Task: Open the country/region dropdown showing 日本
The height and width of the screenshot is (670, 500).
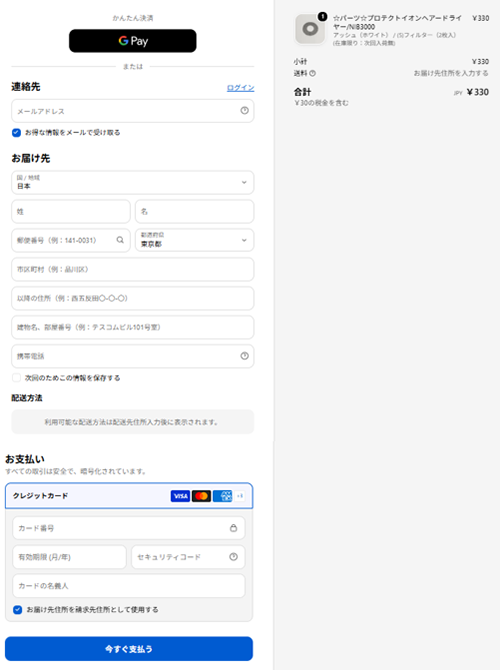Action: [133, 182]
